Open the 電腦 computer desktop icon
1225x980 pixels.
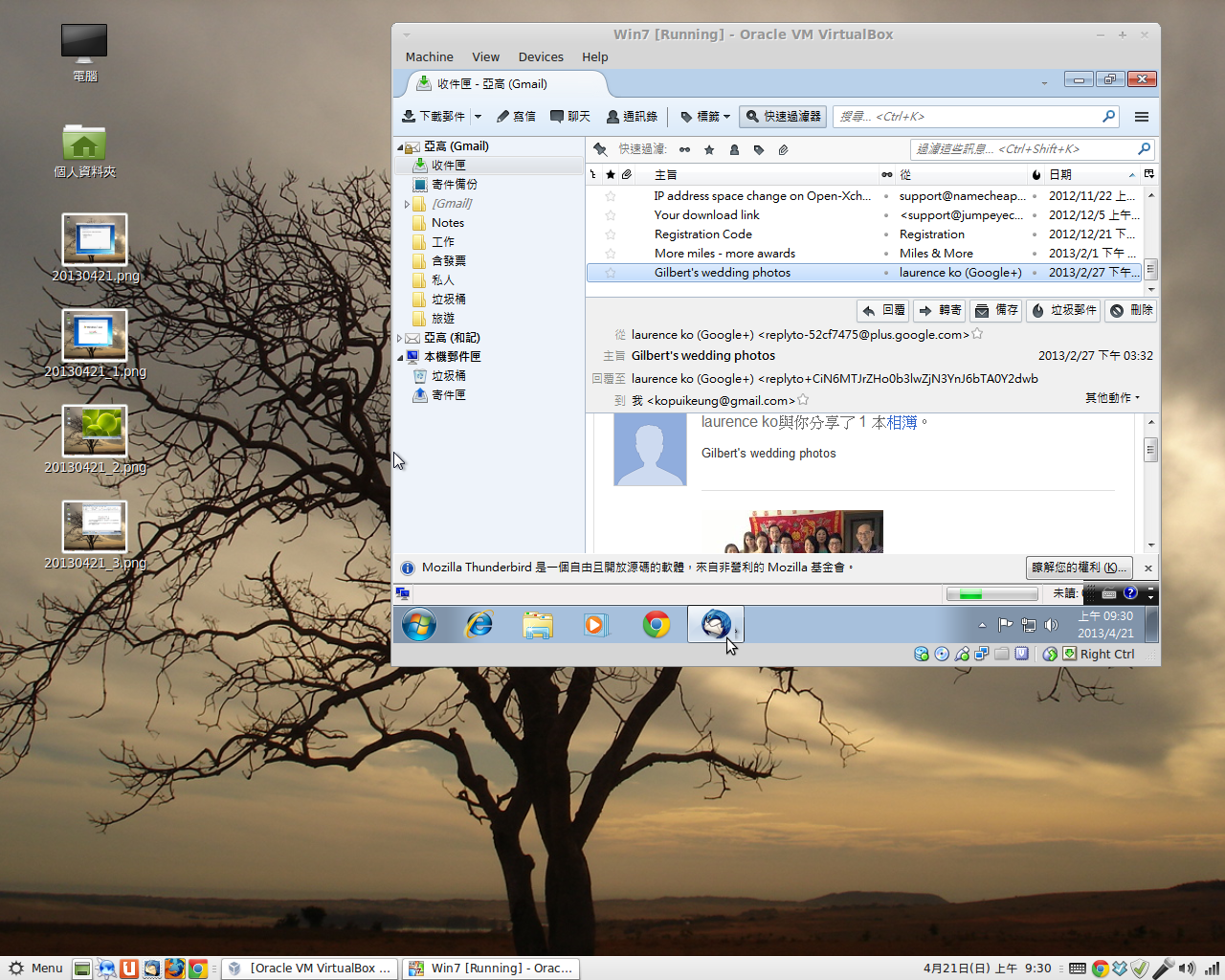point(84,54)
